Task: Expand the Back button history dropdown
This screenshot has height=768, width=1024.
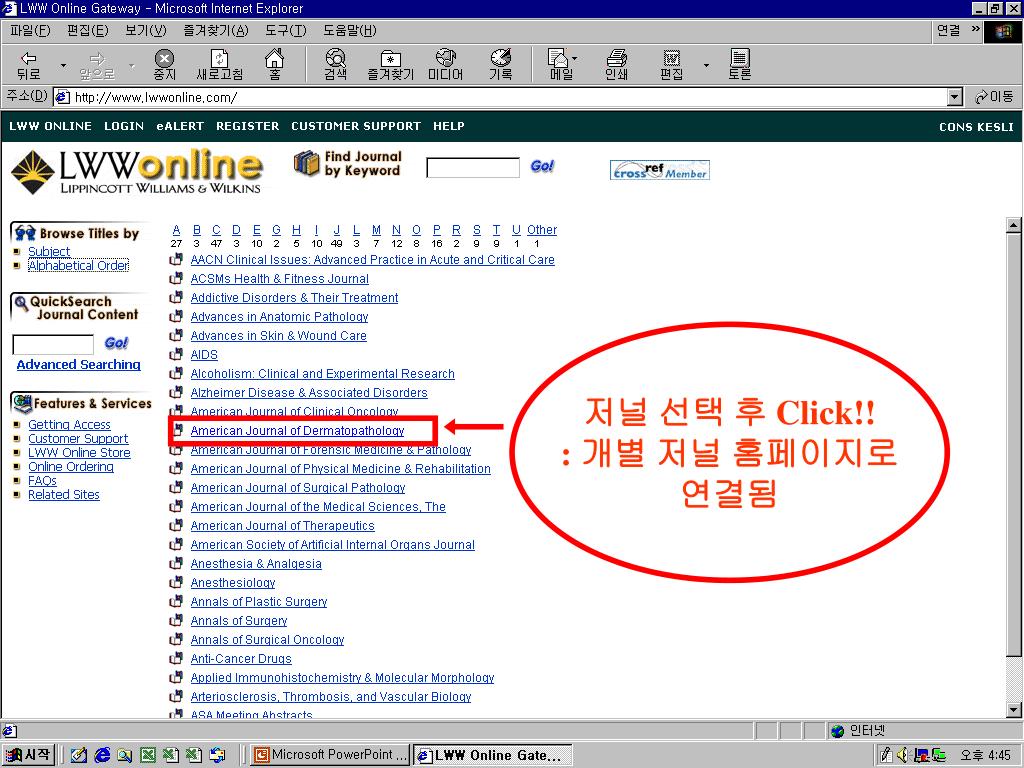Action: click(63, 65)
